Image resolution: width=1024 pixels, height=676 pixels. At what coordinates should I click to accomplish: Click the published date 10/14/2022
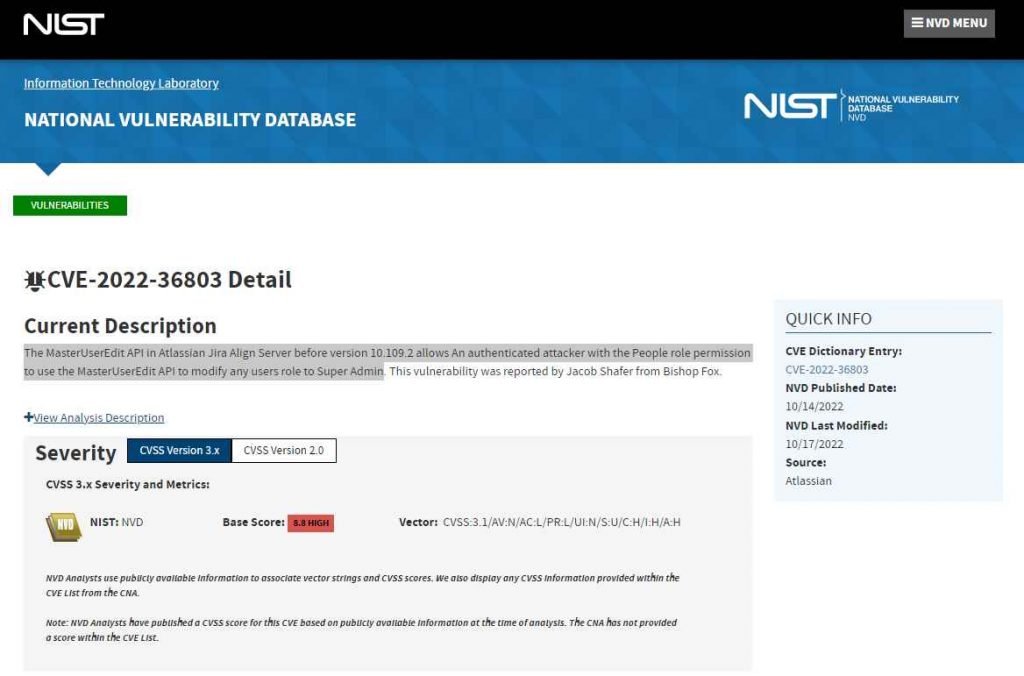814,406
